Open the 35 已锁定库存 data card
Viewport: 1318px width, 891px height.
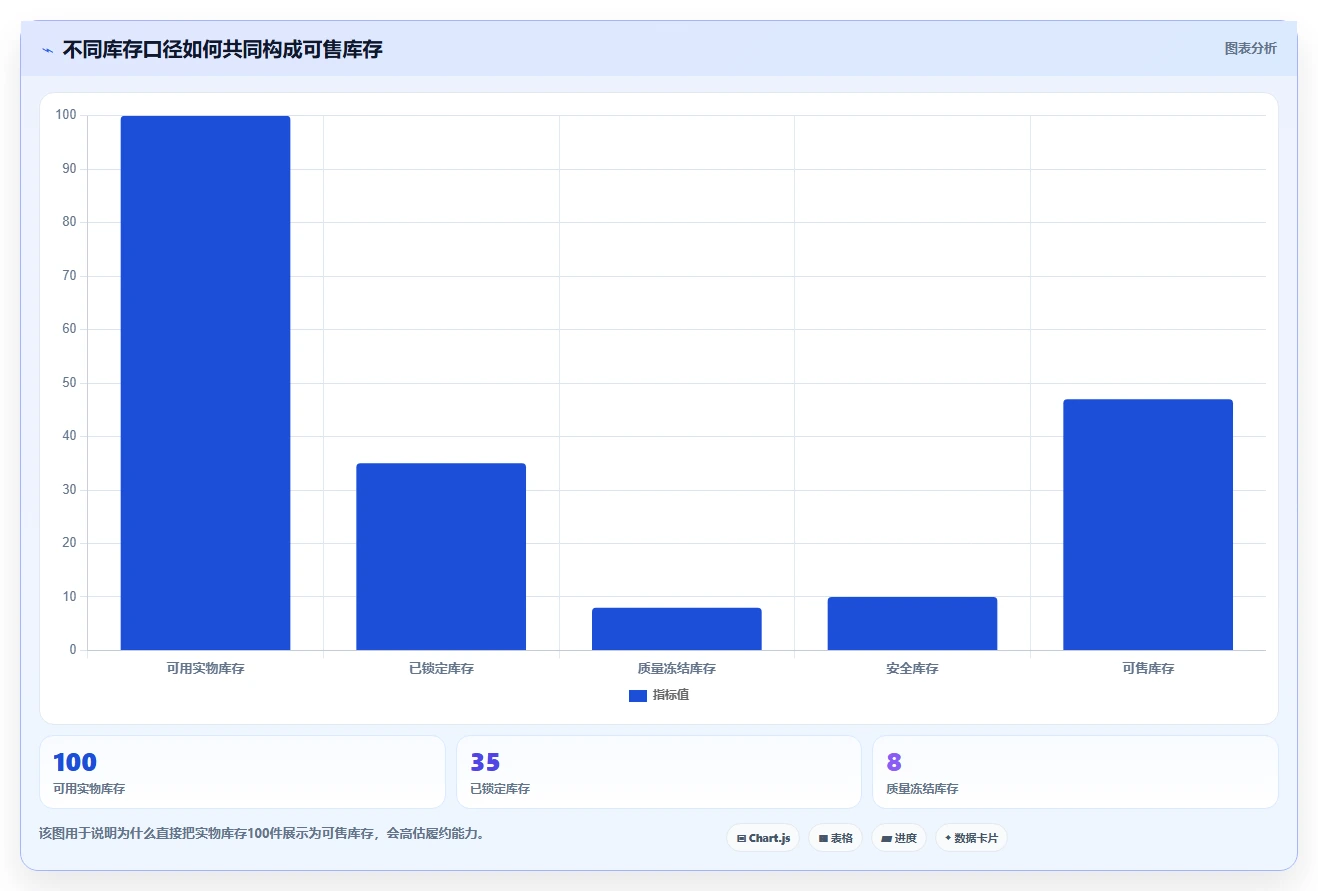(x=659, y=772)
